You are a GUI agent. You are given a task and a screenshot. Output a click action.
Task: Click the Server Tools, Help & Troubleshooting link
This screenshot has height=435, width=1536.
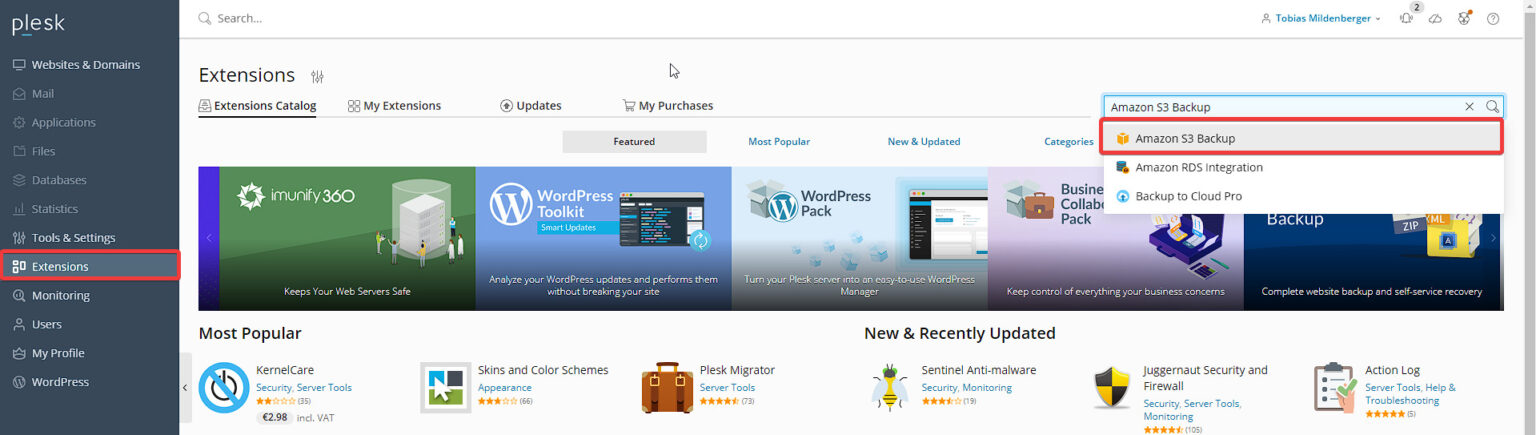(x=1410, y=394)
